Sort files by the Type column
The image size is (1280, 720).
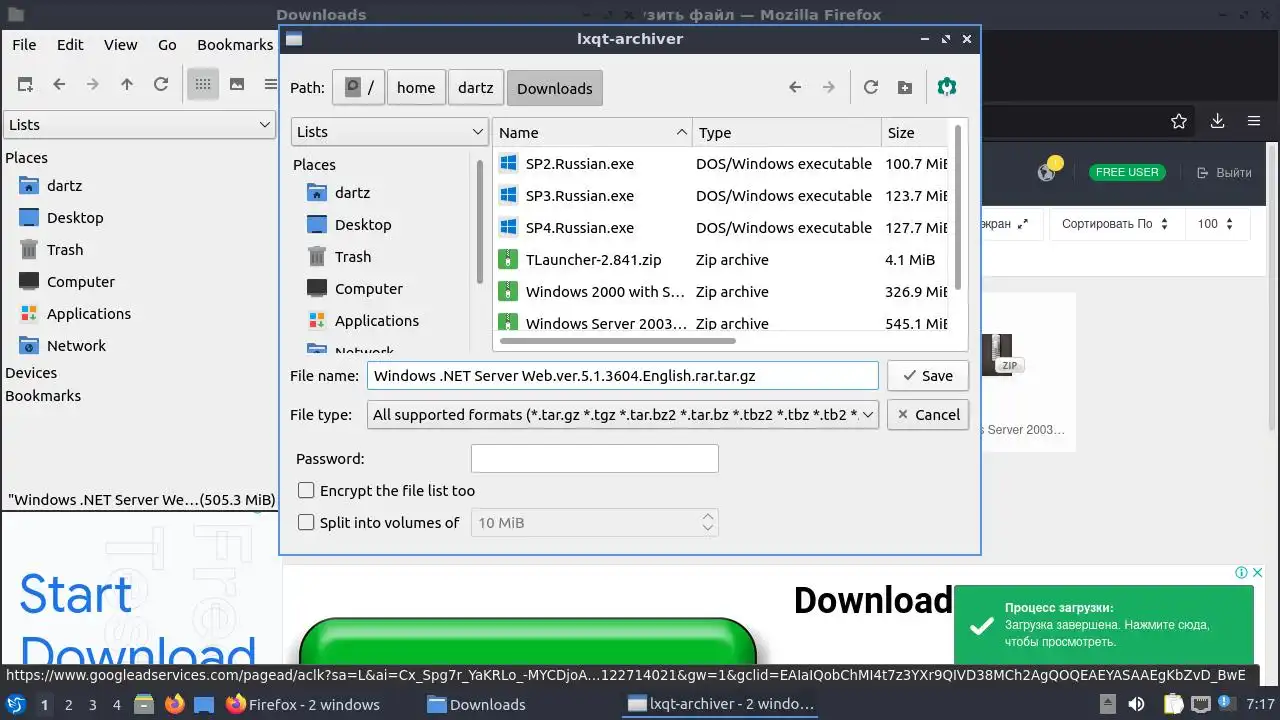(x=786, y=132)
